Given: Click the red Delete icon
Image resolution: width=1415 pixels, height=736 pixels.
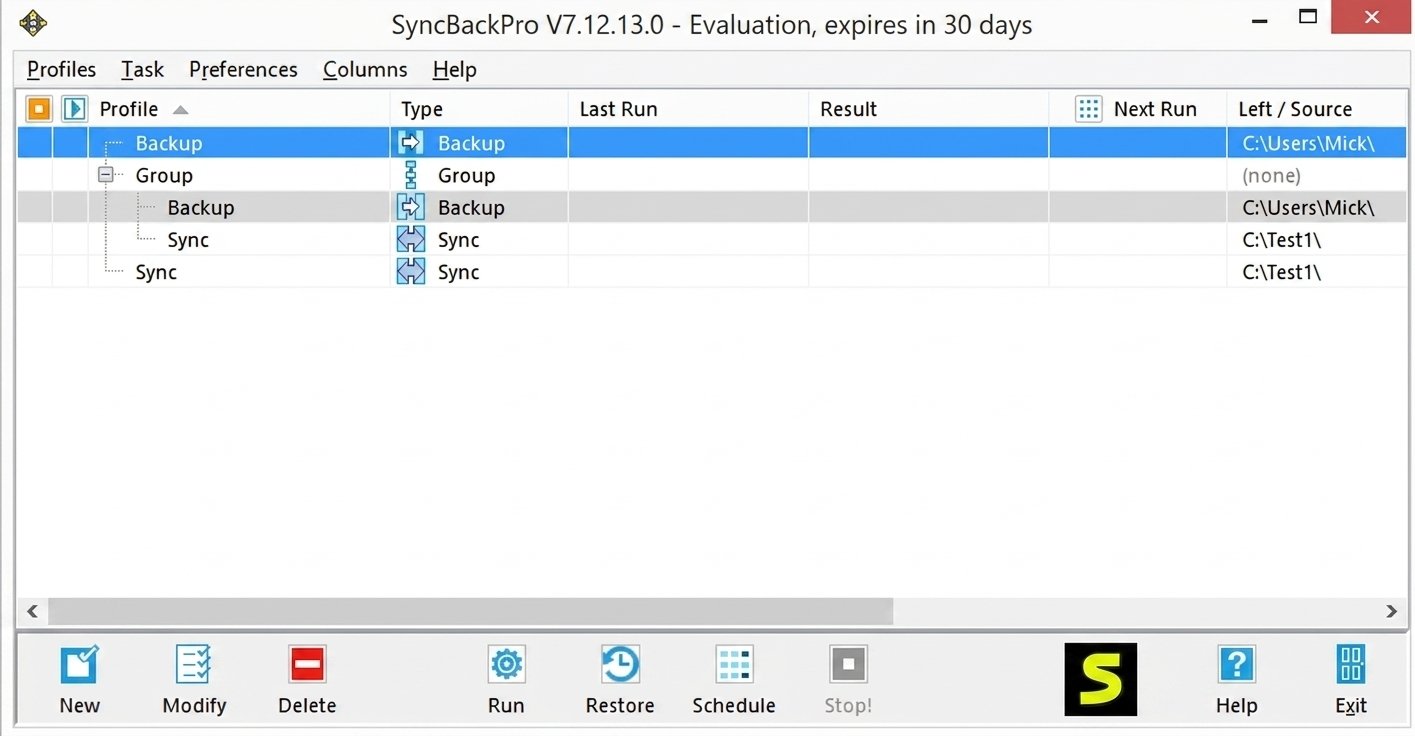Looking at the screenshot, I should [x=307, y=664].
